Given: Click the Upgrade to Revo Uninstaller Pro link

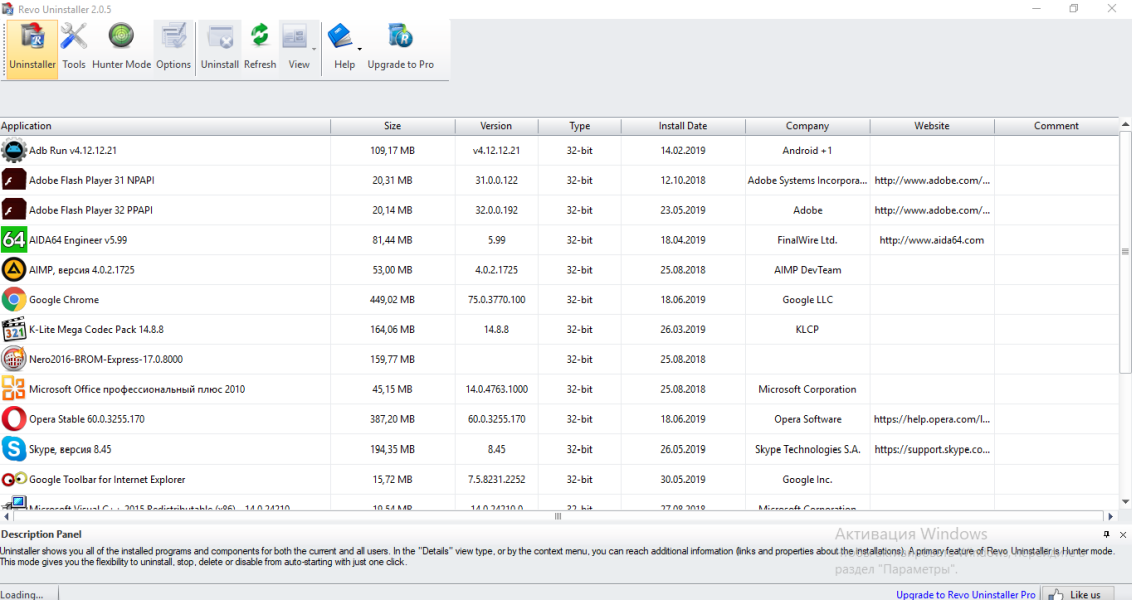Looking at the screenshot, I should pyautogui.click(x=965, y=594).
